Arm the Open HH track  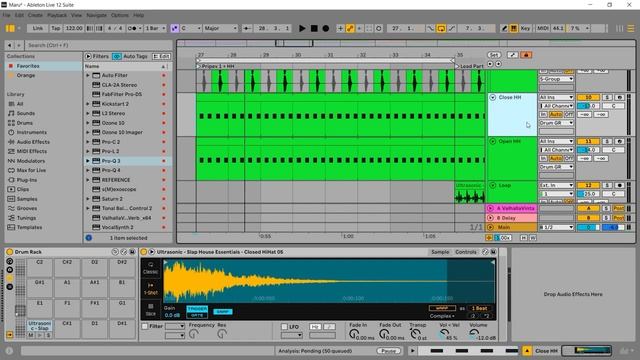[620, 141]
